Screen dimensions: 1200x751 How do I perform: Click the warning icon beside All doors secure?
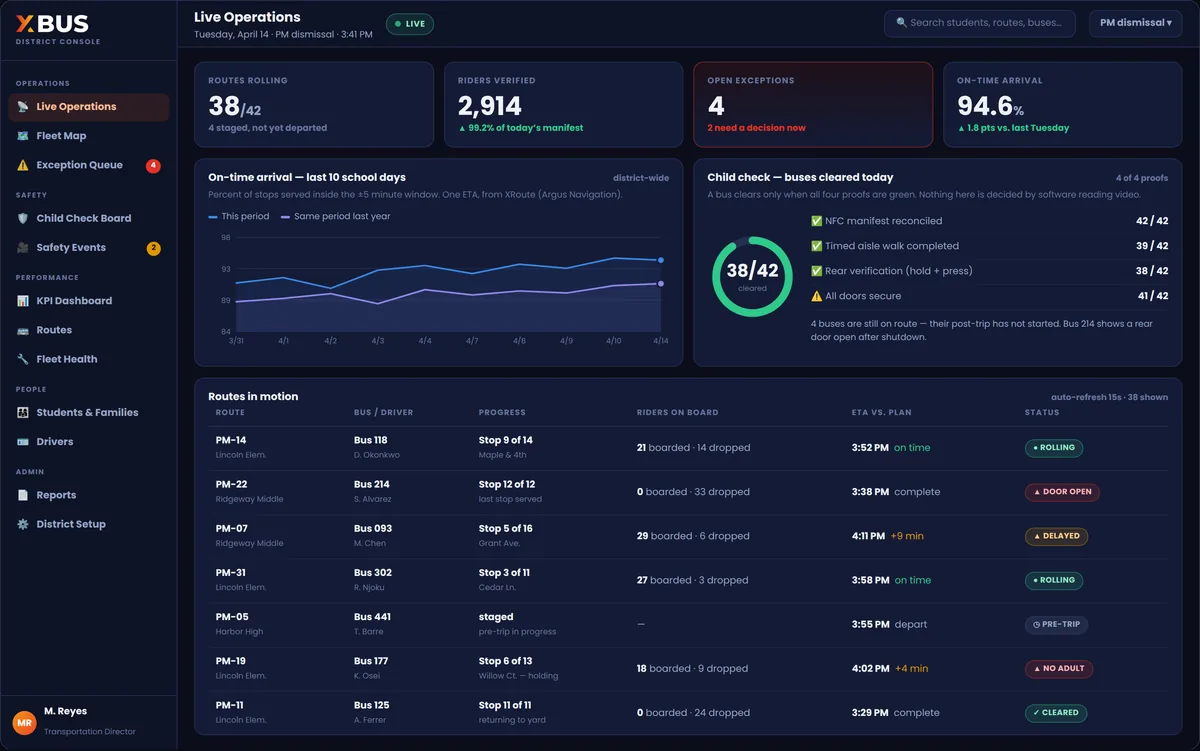816,296
